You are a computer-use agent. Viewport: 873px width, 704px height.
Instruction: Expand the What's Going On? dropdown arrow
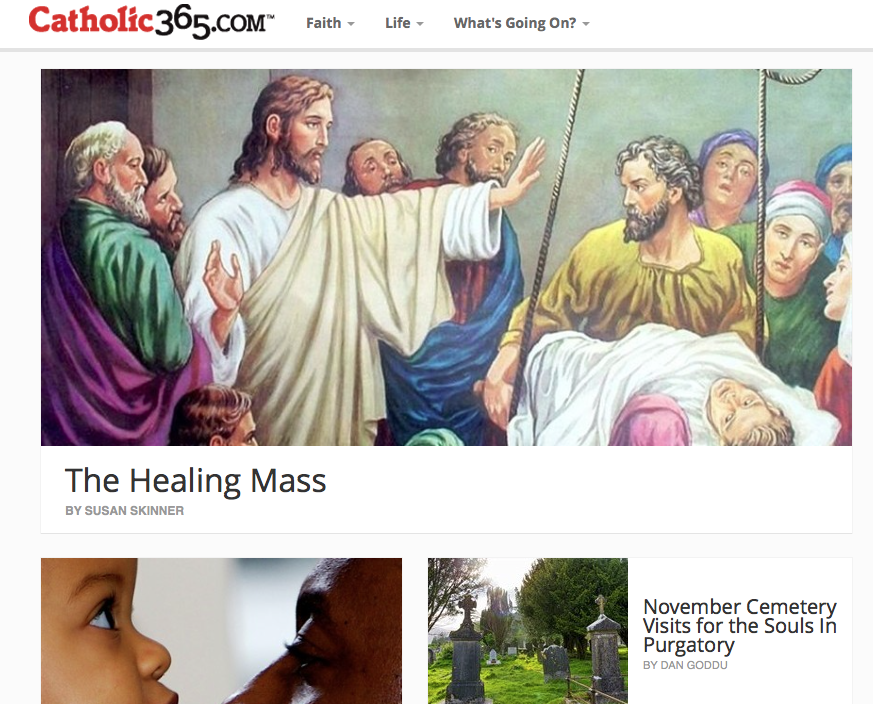586,24
